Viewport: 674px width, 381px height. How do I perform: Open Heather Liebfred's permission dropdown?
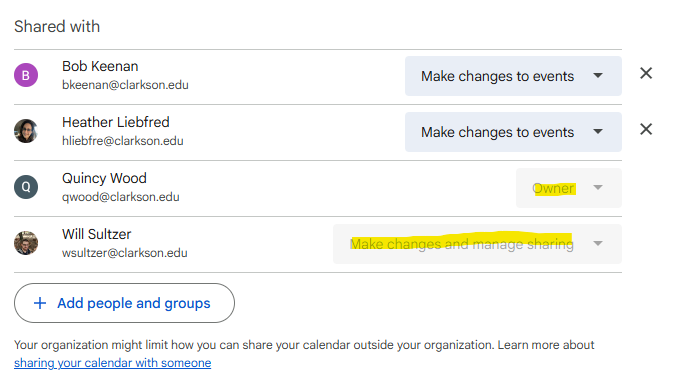[513, 132]
